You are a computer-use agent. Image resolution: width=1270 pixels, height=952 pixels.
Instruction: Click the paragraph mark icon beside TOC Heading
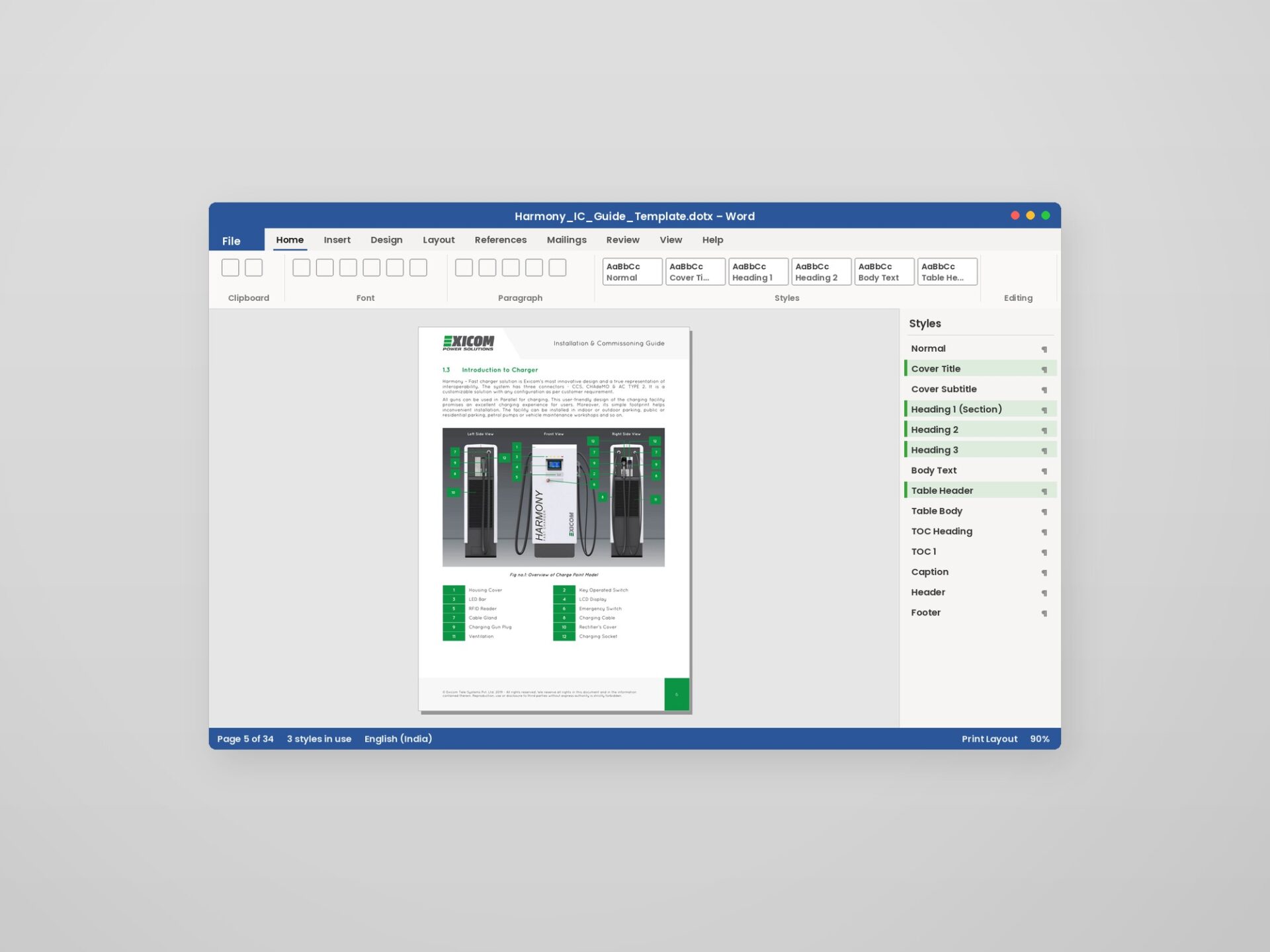(1044, 532)
